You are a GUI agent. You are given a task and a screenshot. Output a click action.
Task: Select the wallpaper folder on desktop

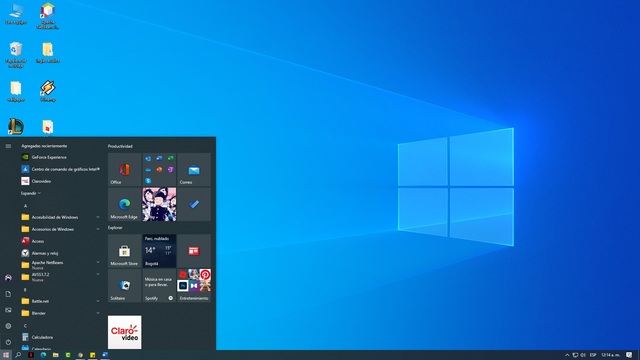pos(16,91)
